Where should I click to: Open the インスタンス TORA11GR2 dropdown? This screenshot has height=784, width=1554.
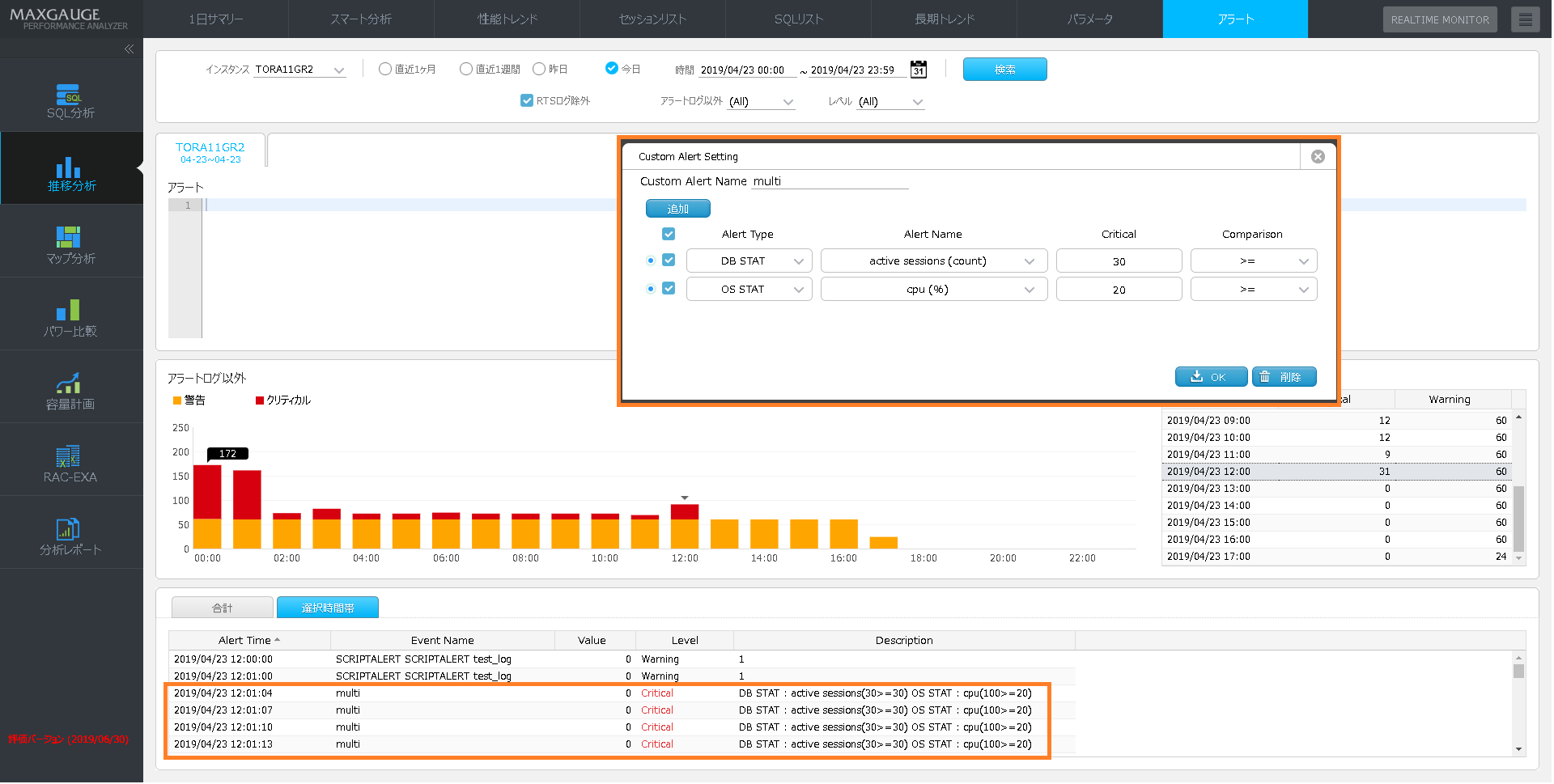pos(300,70)
